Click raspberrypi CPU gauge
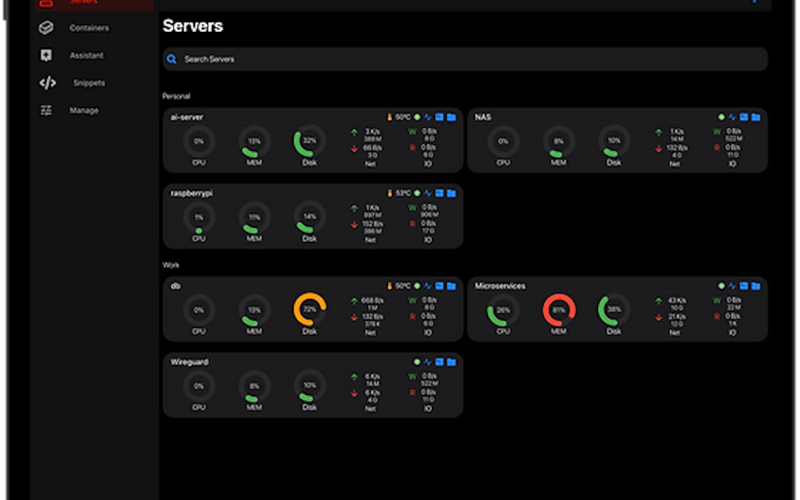Screen dimensions: 800x500 (199, 217)
